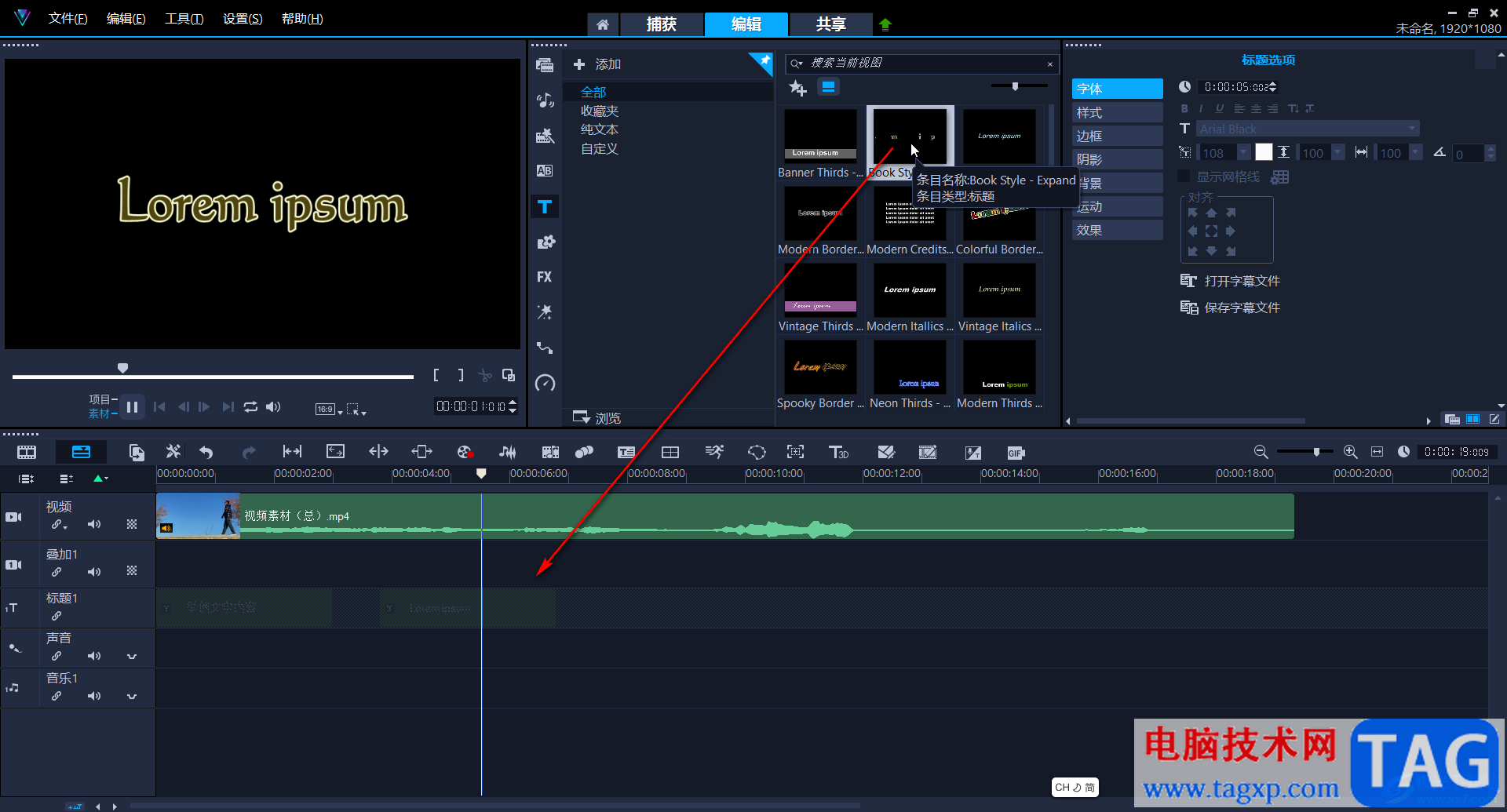Expand the 音乐1 track options chevron
This screenshot has width=1507, height=812.
(x=132, y=696)
